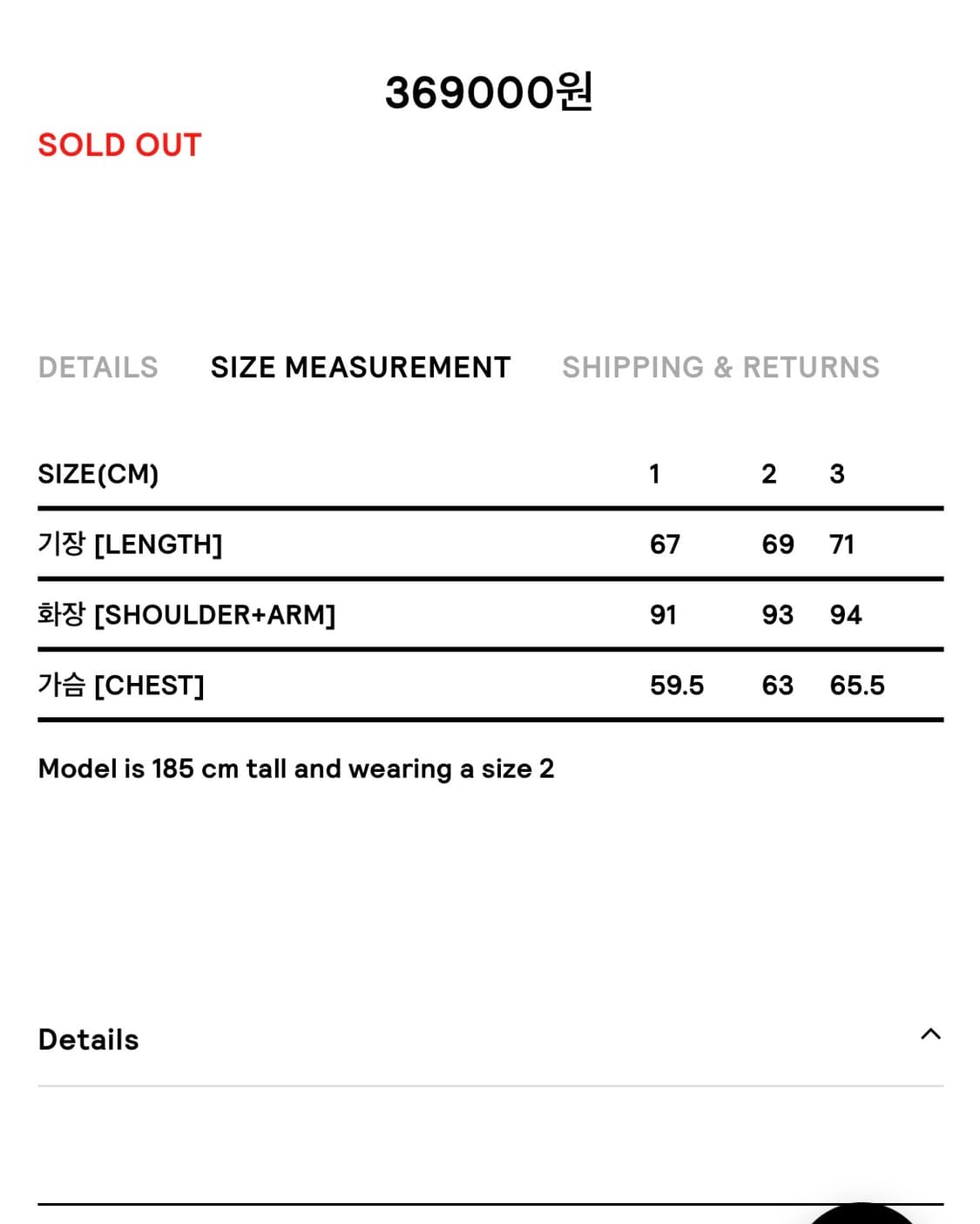Click the Details accordion heading text
980x1224 pixels.
click(89, 1039)
